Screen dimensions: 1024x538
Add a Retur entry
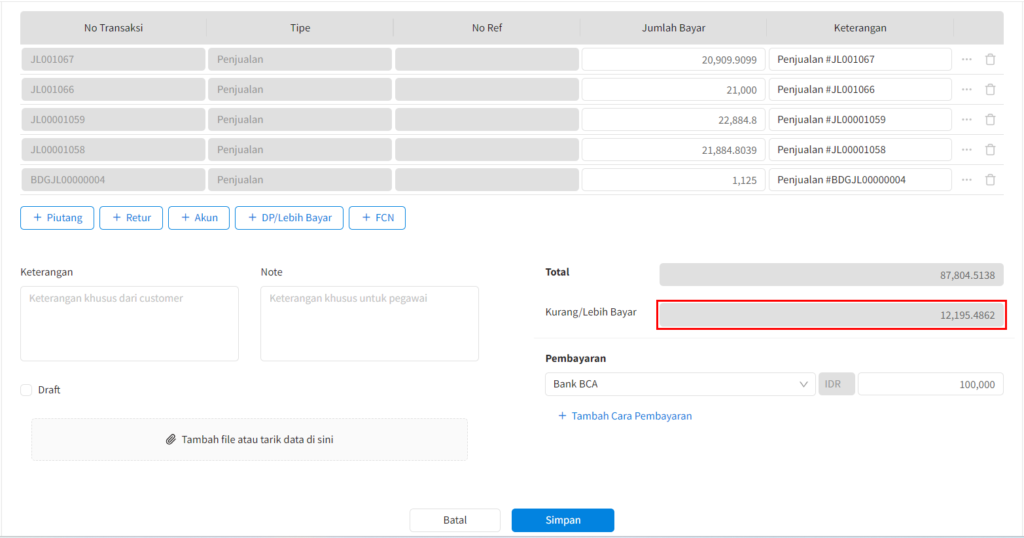click(x=131, y=218)
